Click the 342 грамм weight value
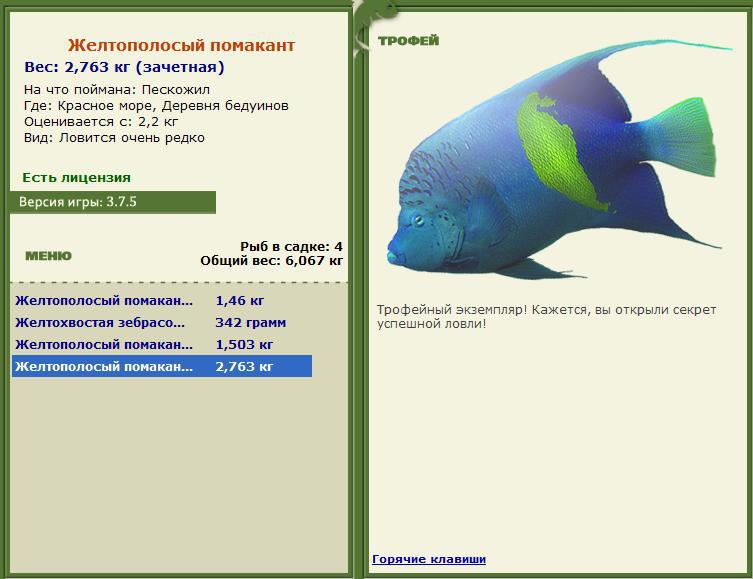The width and height of the screenshot is (753, 579). point(251,323)
